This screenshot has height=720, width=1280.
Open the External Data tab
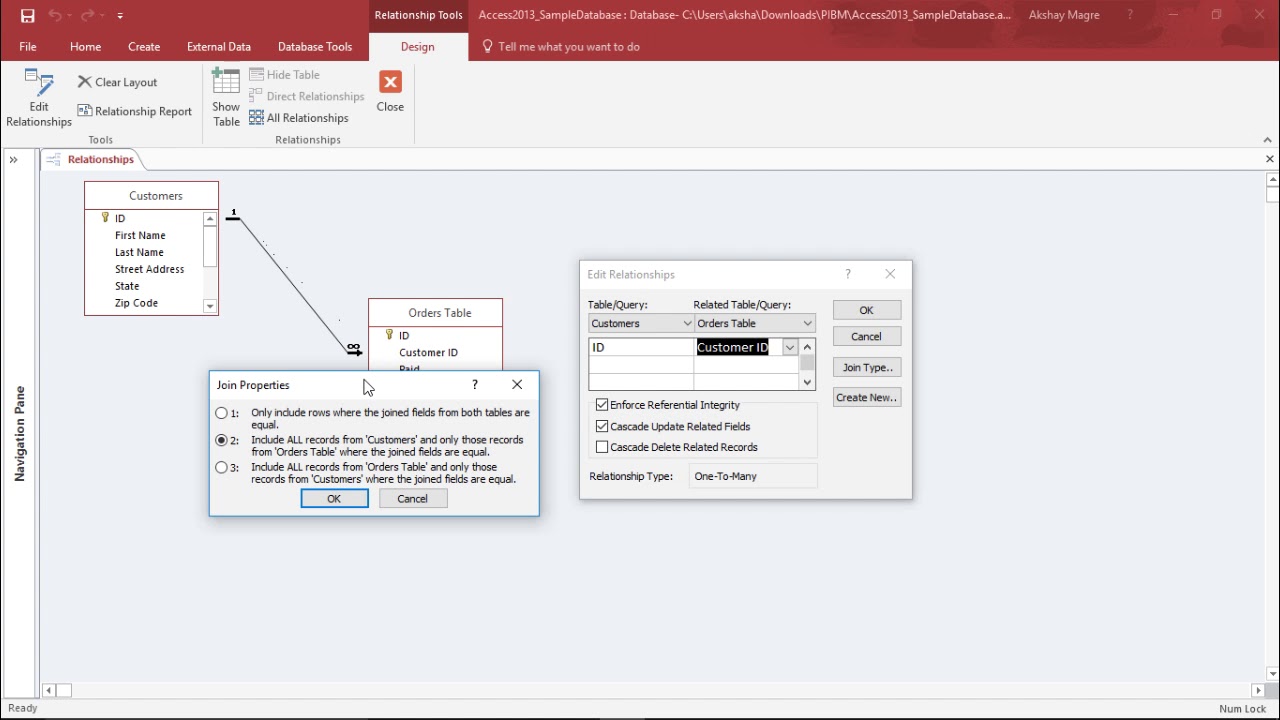219,46
